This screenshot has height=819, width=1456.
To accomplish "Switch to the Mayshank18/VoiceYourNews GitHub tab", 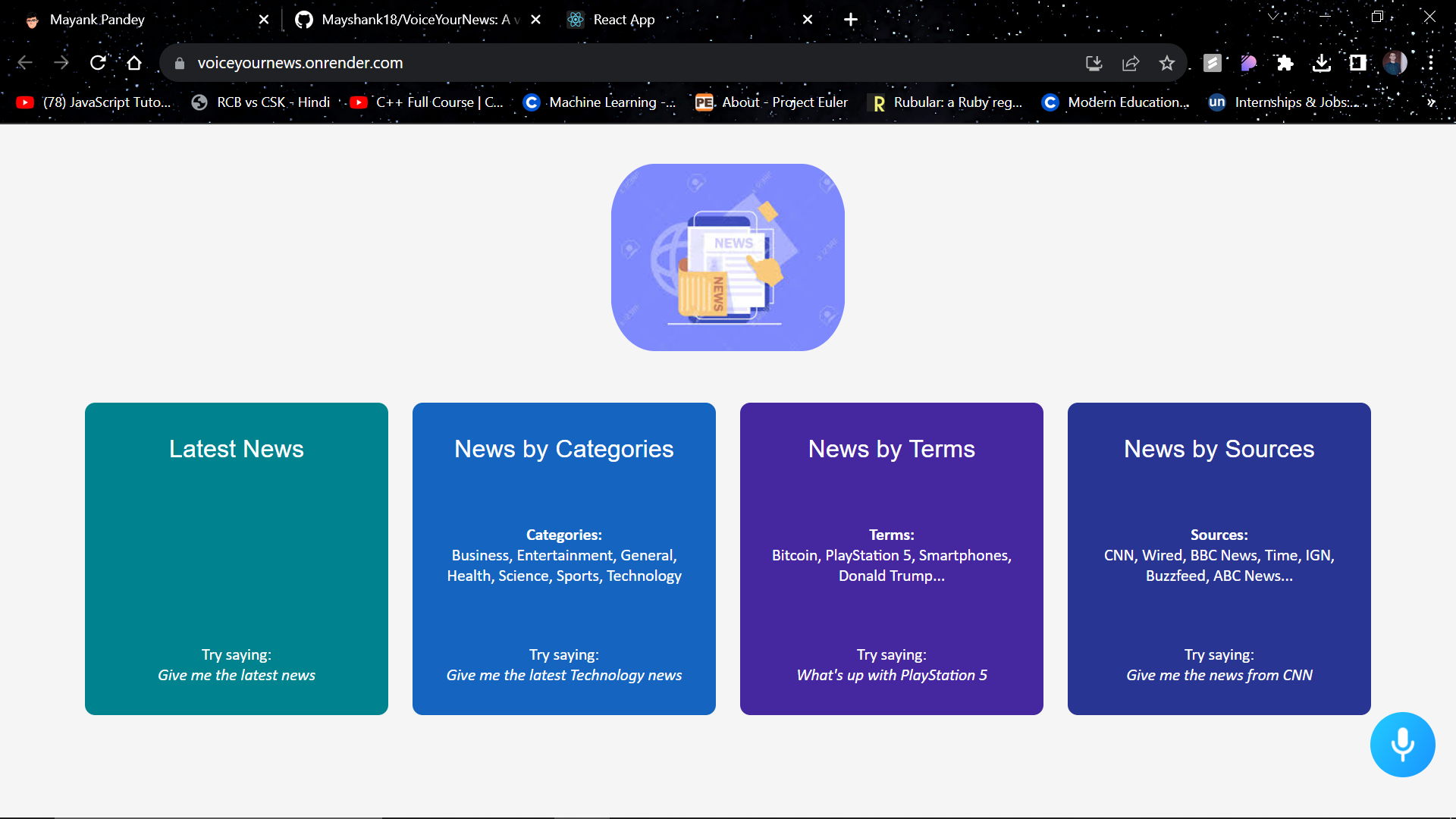I will (x=416, y=19).
